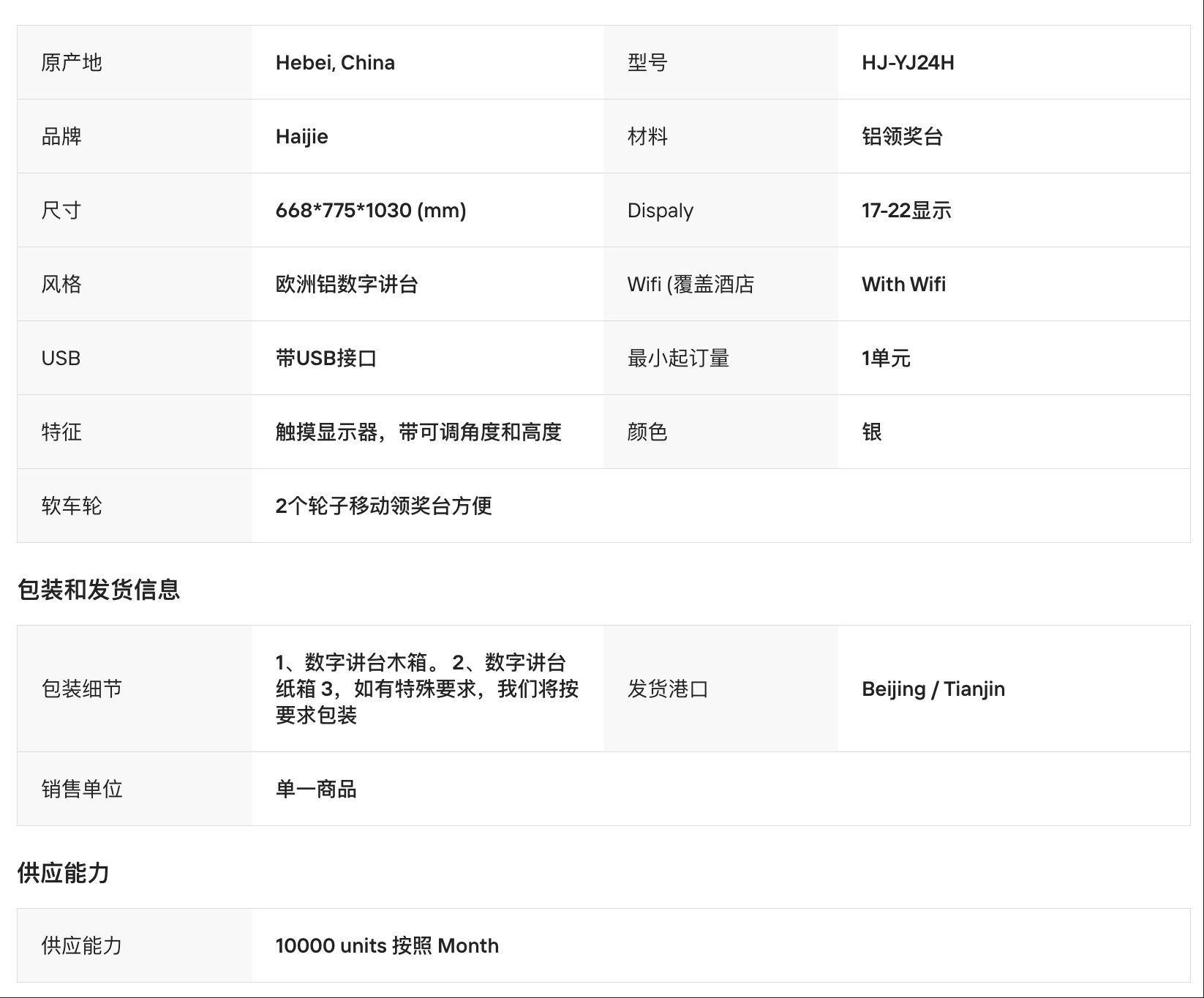Select the 17-22显示 display value
The height and width of the screenshot is (998, 1204).
click(906, 211)
